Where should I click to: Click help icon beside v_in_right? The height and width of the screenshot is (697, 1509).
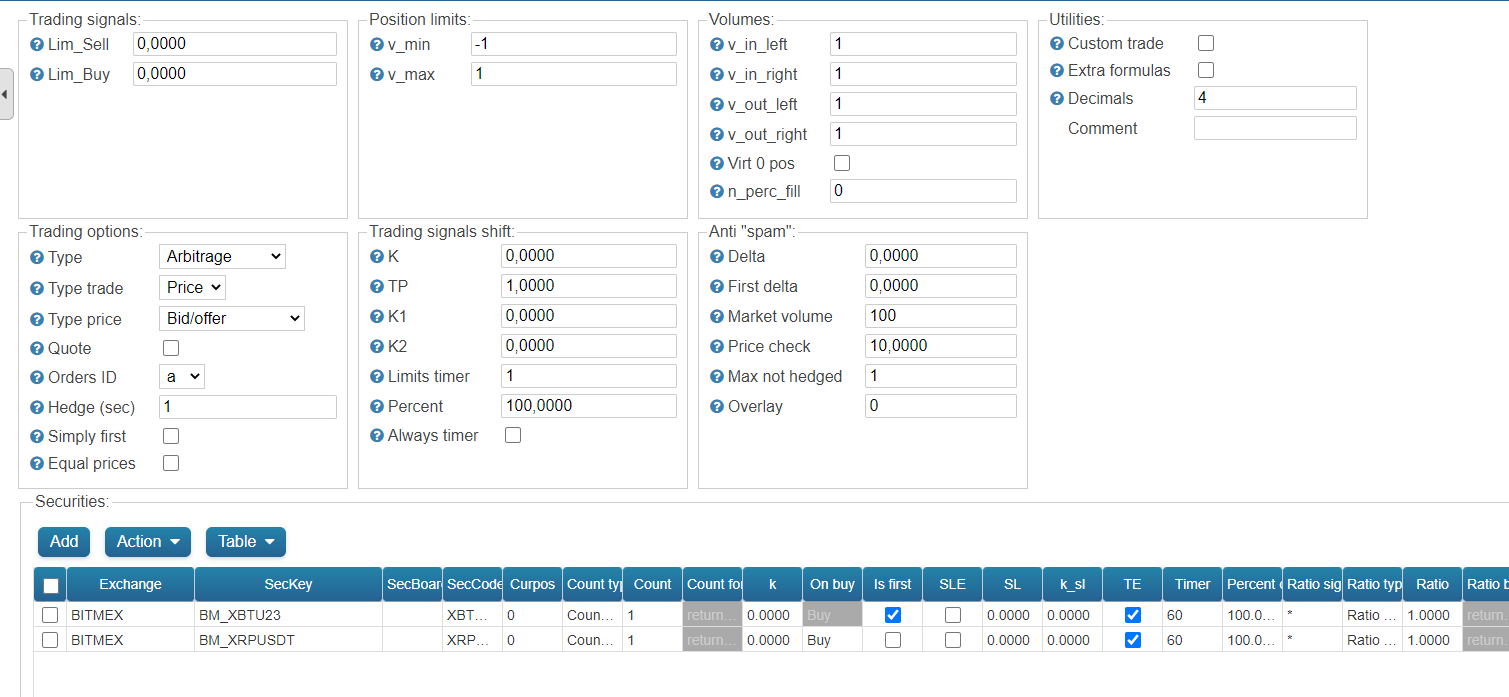[717, 75]
